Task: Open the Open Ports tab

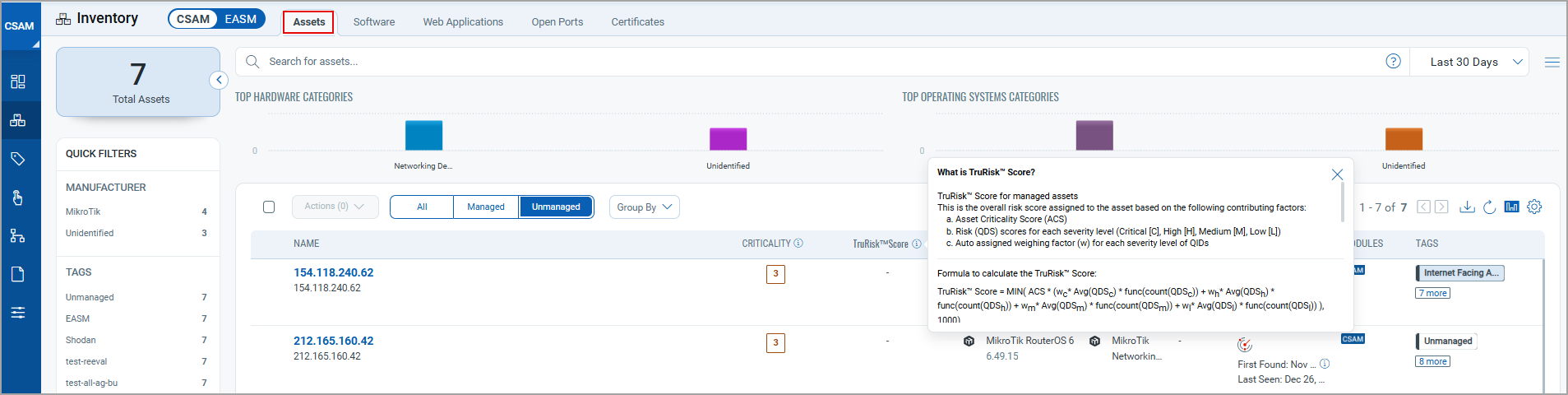Action: pos(557,22)
